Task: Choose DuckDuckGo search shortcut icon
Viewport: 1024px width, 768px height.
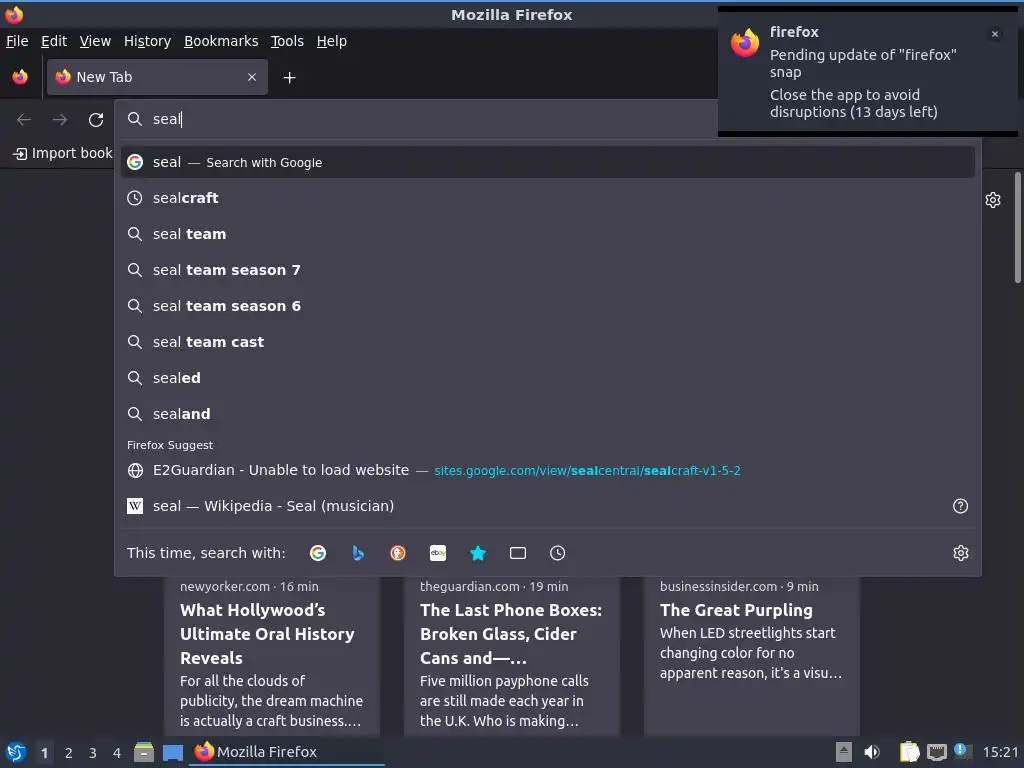Action: click(x=398, y=553)
